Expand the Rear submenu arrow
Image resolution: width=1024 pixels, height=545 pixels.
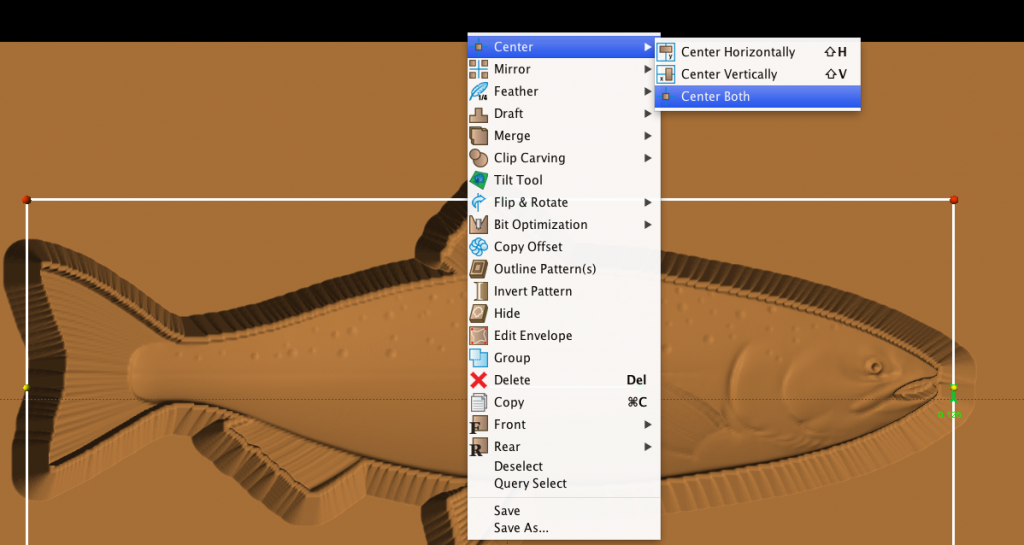[647, 446]
